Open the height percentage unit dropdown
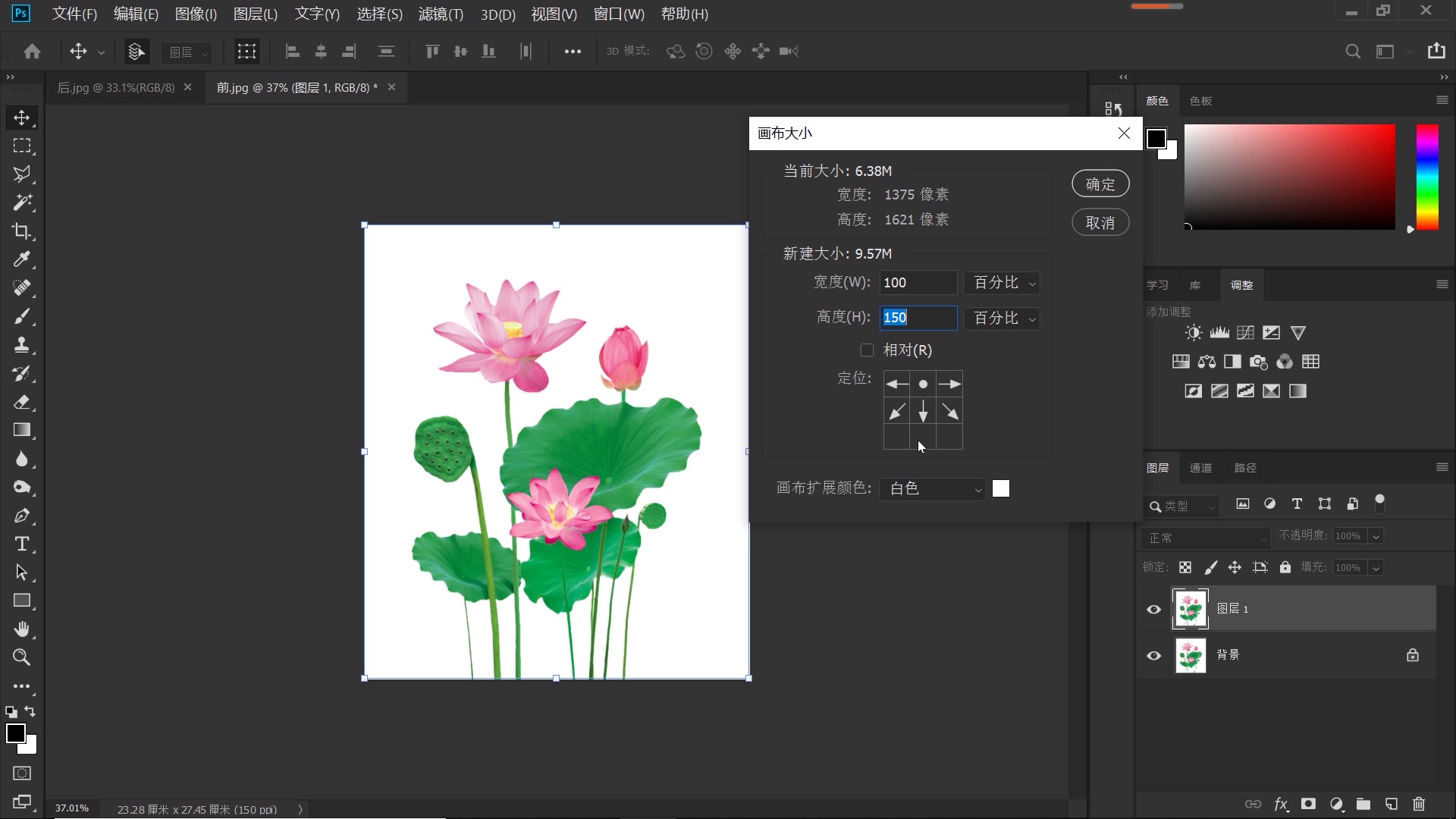The height and width of the screenshot is (819, 1456). coord(1002,318)
